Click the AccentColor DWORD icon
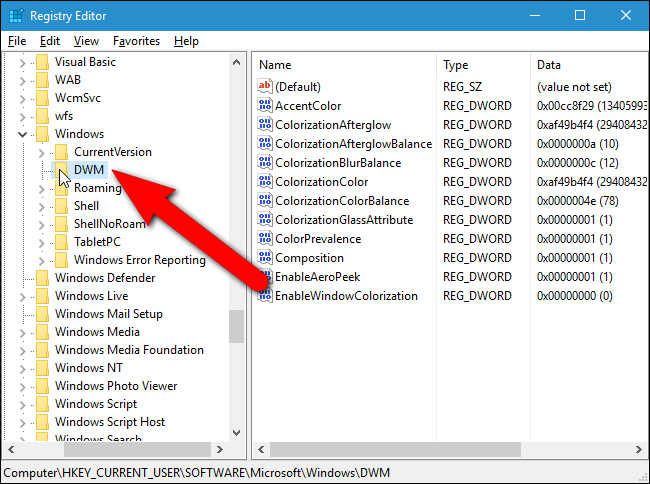The width and height of the screenshot is (650, 484). (x=265, y=105)
